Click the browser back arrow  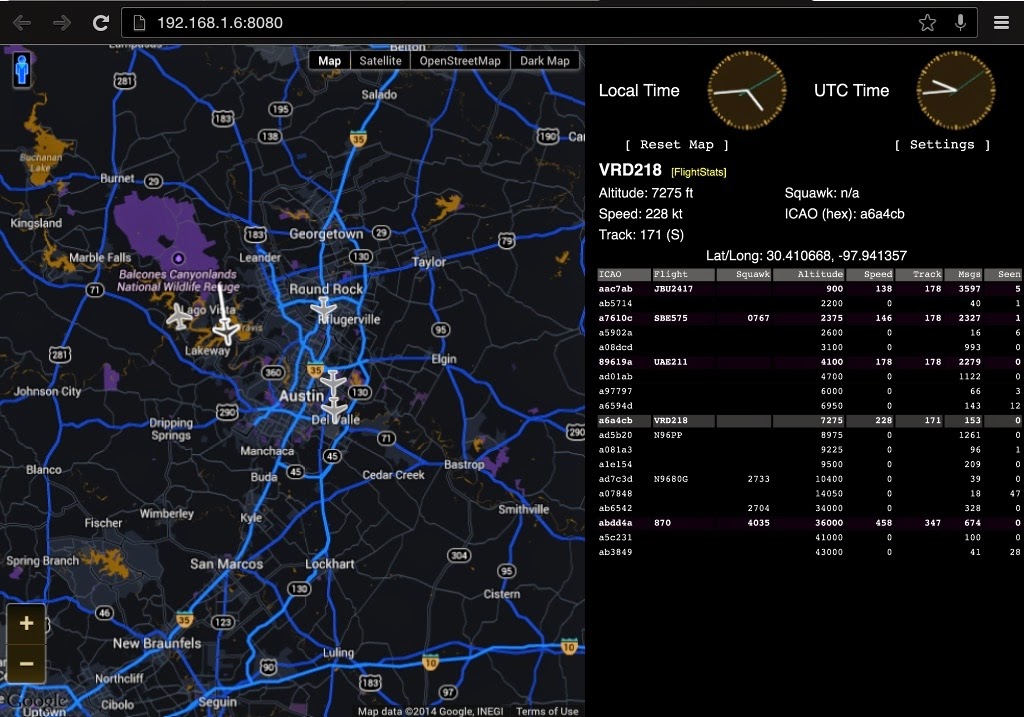point(22,23)
